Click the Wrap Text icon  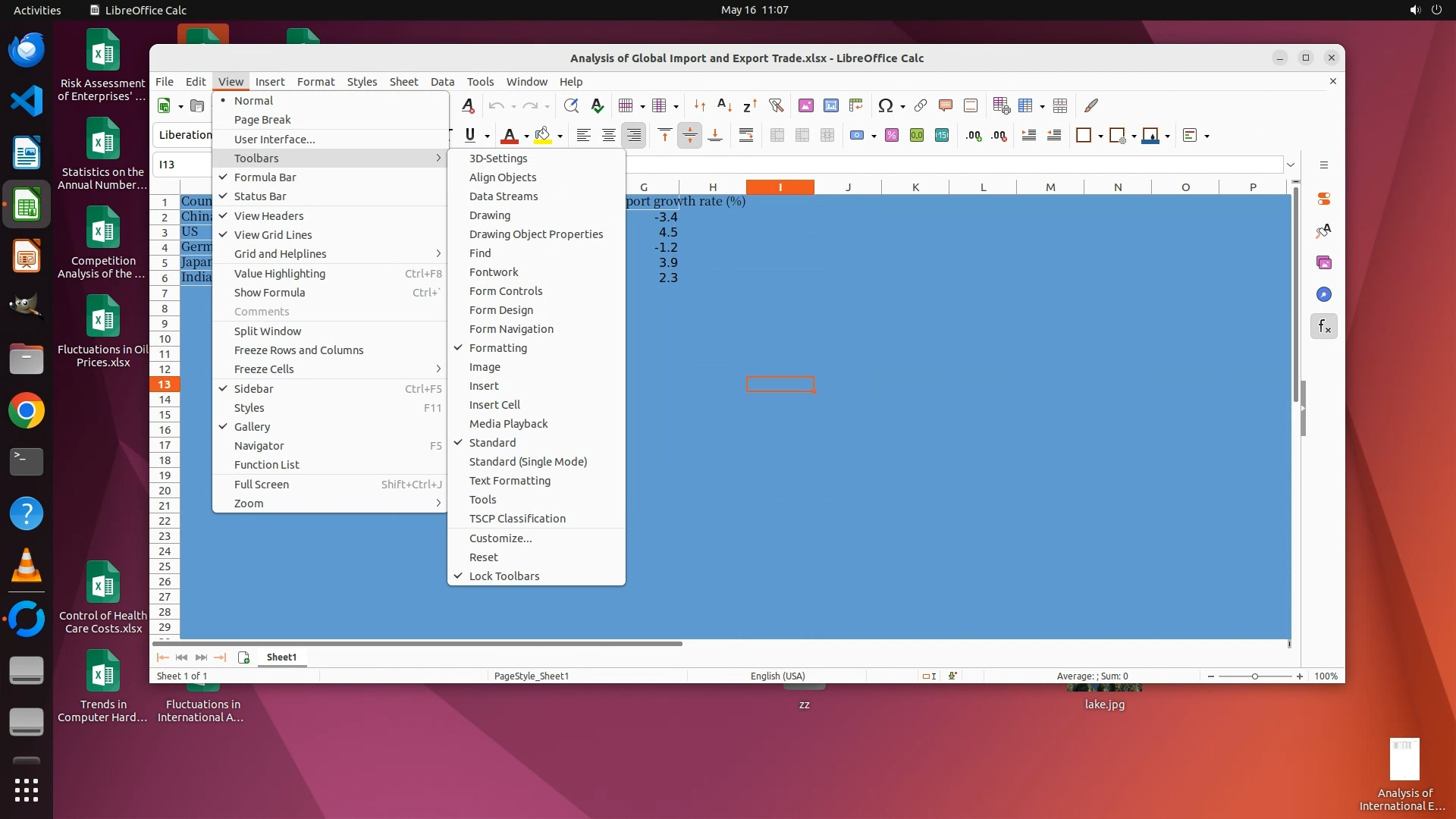pos(746,136)
